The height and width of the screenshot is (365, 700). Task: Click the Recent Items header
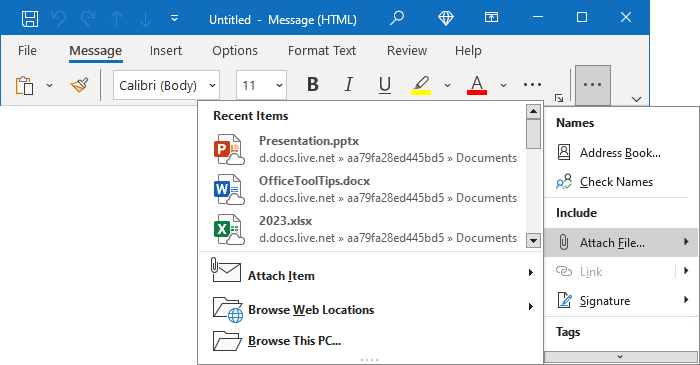click(x=250, y=116)
